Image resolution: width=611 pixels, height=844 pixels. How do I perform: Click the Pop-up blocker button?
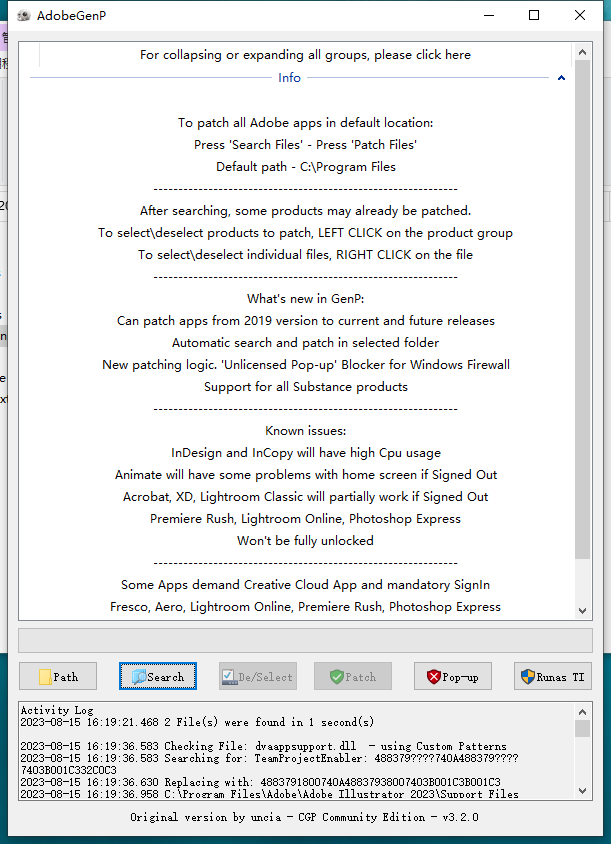pos(453,676)
